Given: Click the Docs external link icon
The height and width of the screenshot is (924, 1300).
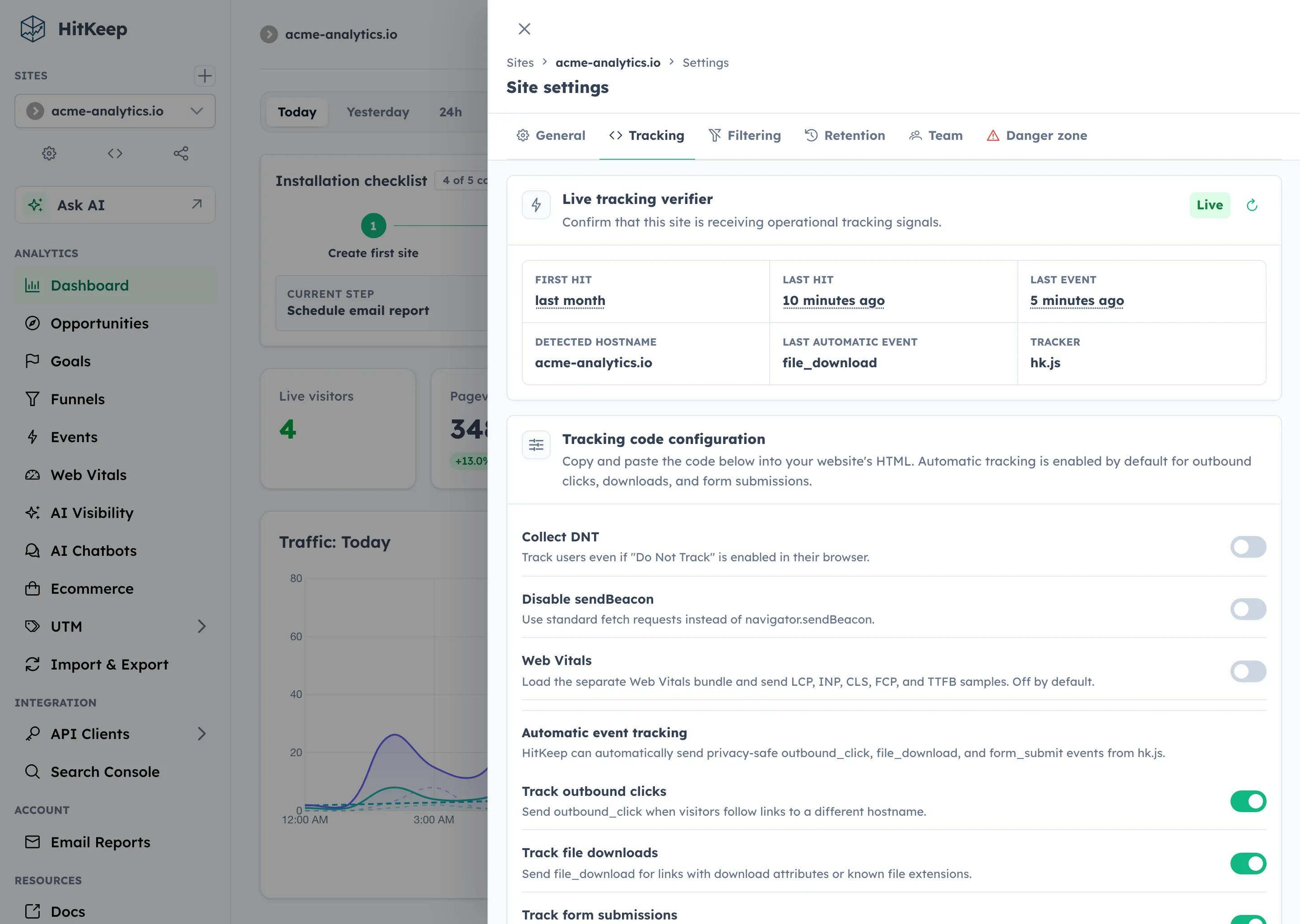Looking at the screenshot, I should click(32, 911).
